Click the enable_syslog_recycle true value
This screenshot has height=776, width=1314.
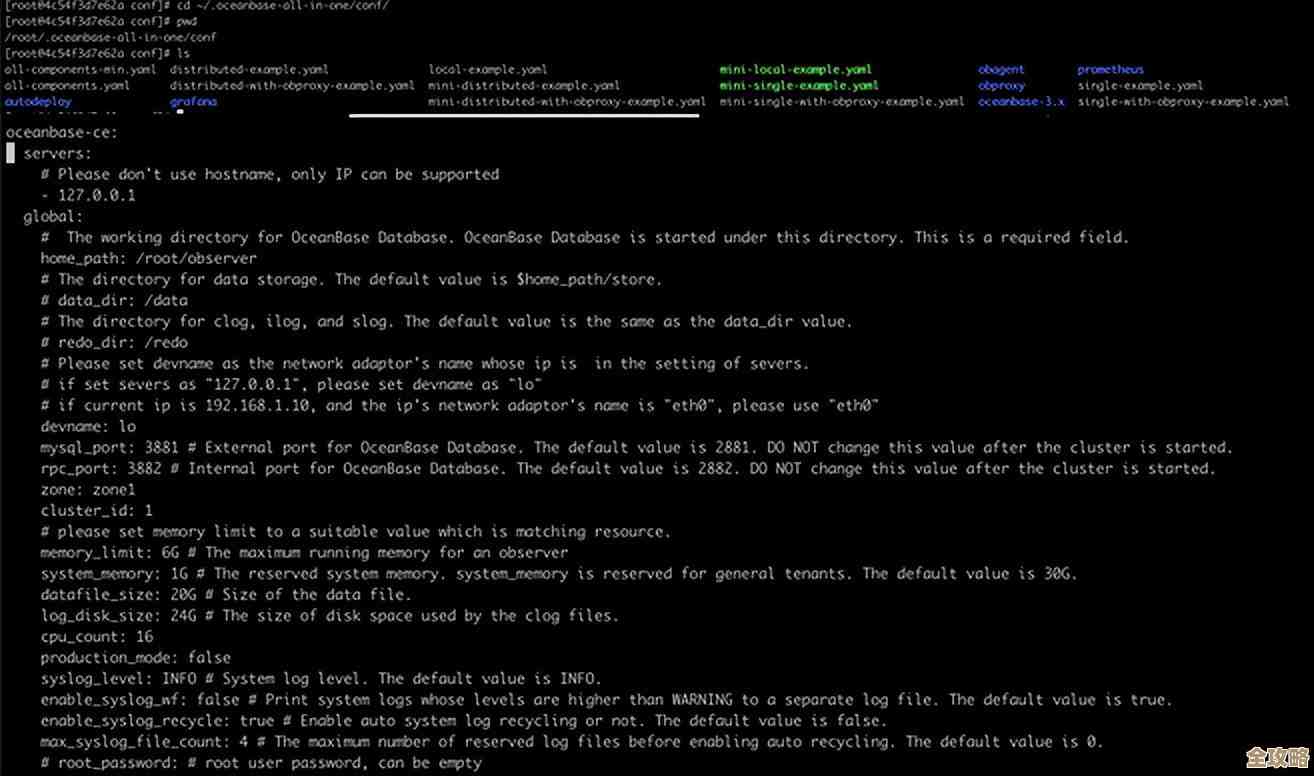coord(257,721)
